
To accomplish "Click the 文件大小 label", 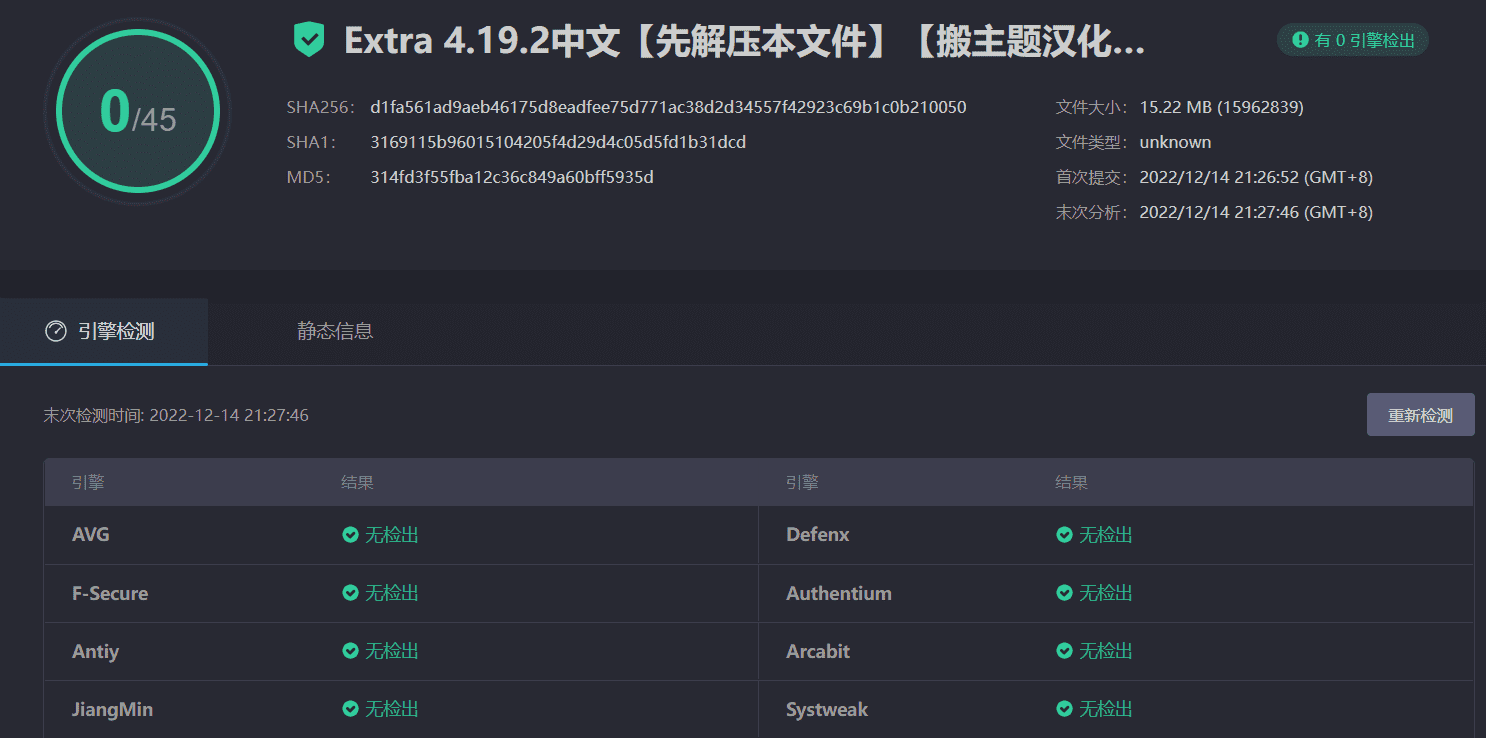I will click(x=1092, y=107).
